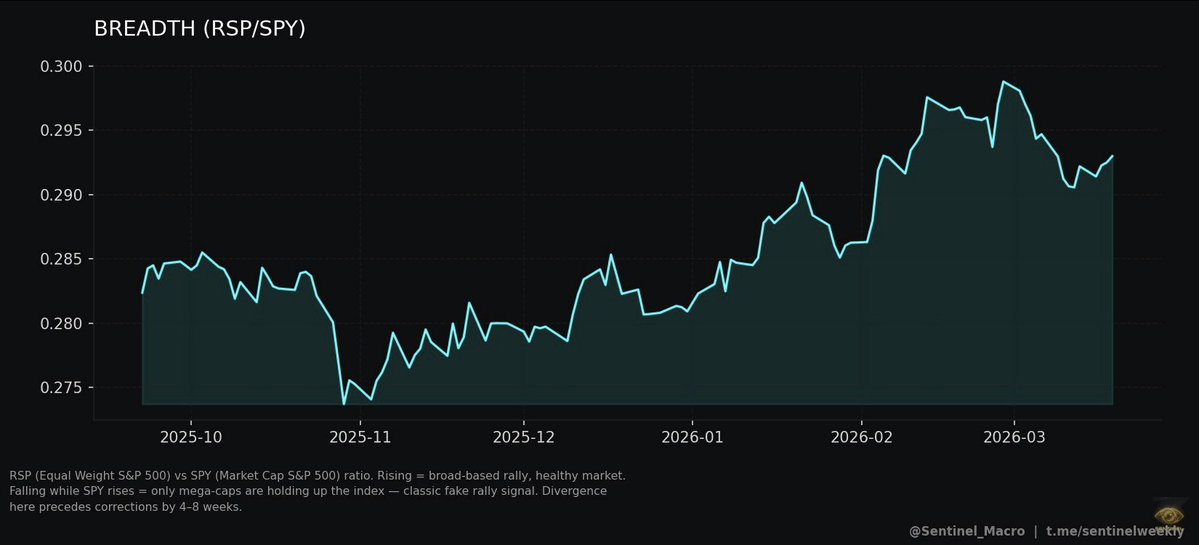
Task: Click the 0.275 y-axis label
Action: point(59,388)
